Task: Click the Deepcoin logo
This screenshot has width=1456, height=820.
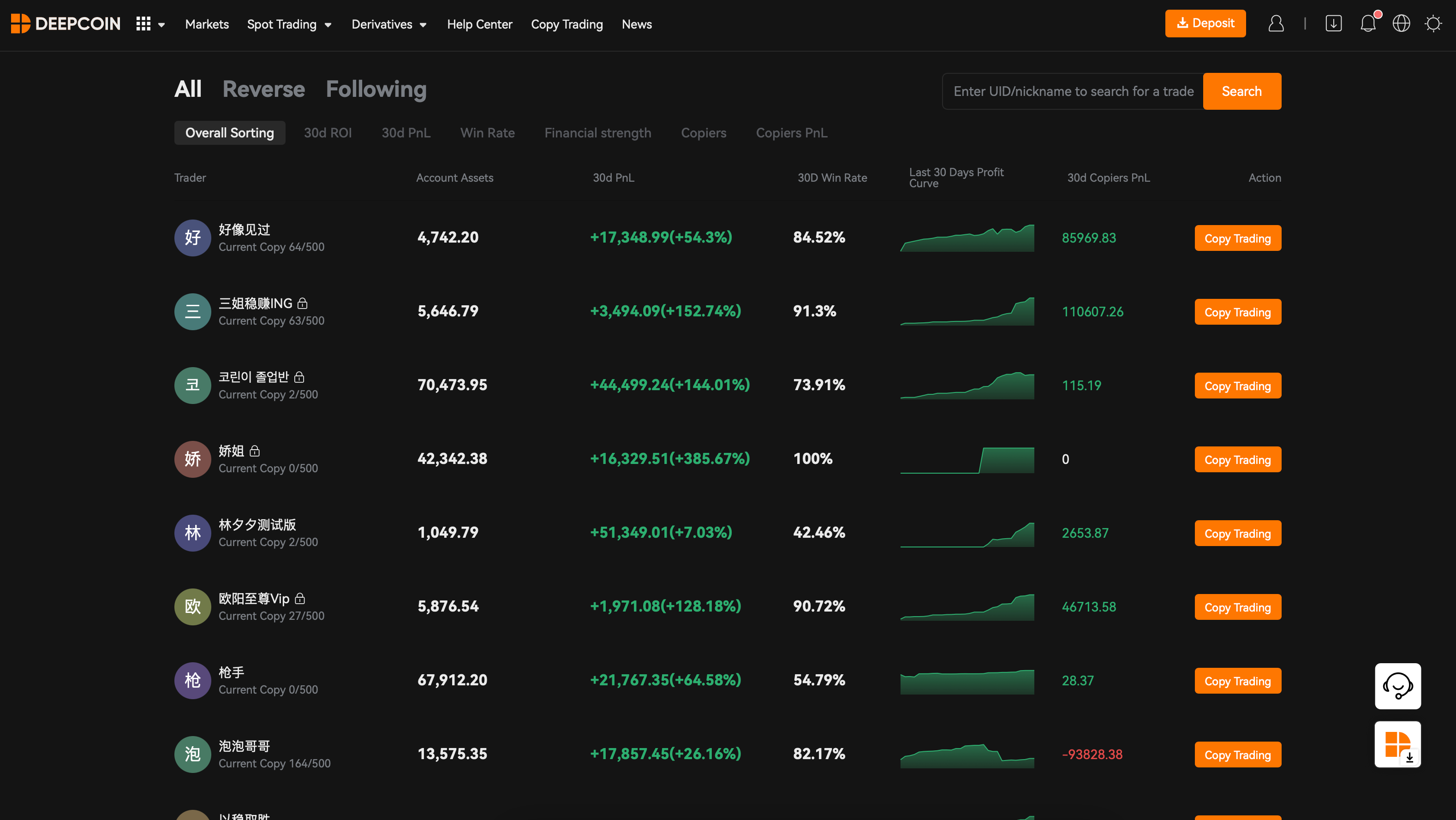Action: (x=66, y=24)
